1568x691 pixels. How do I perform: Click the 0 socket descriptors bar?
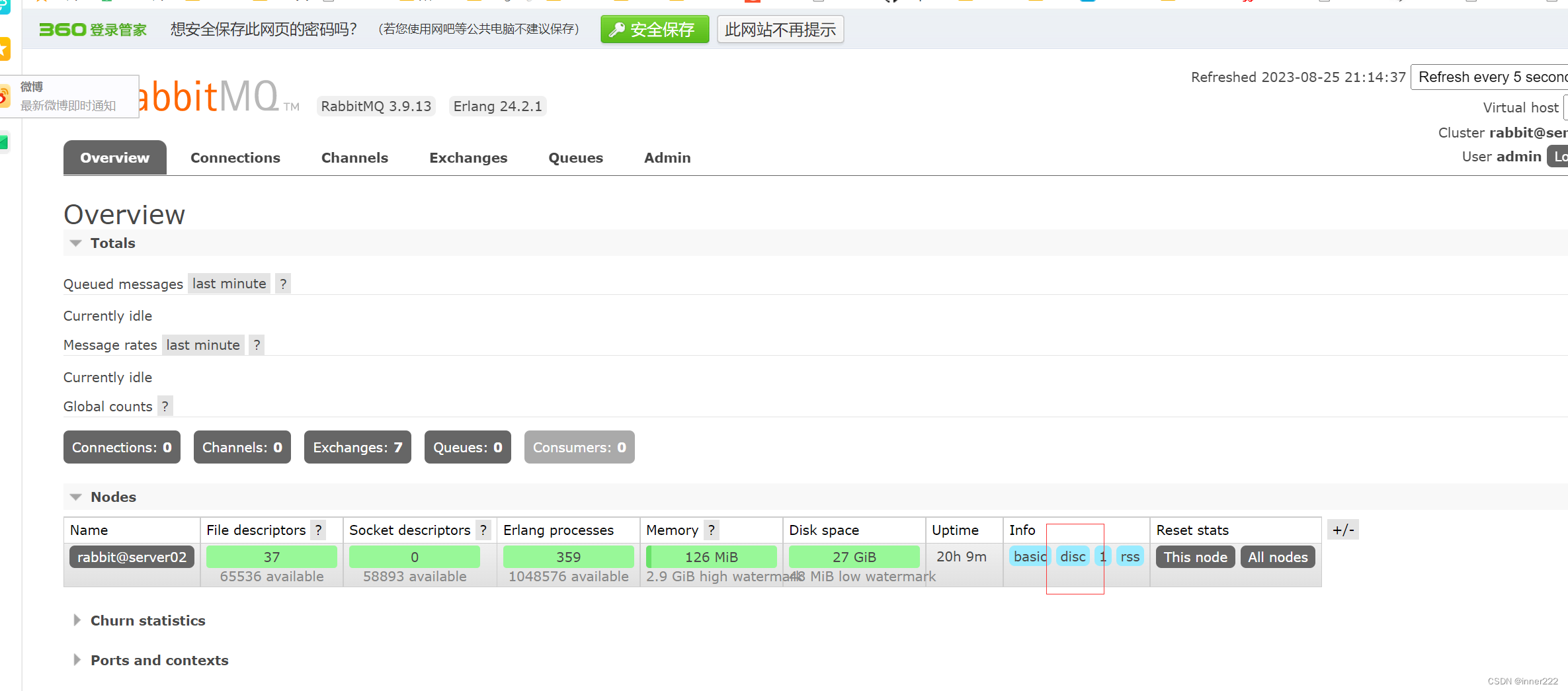tap(415, 557)
